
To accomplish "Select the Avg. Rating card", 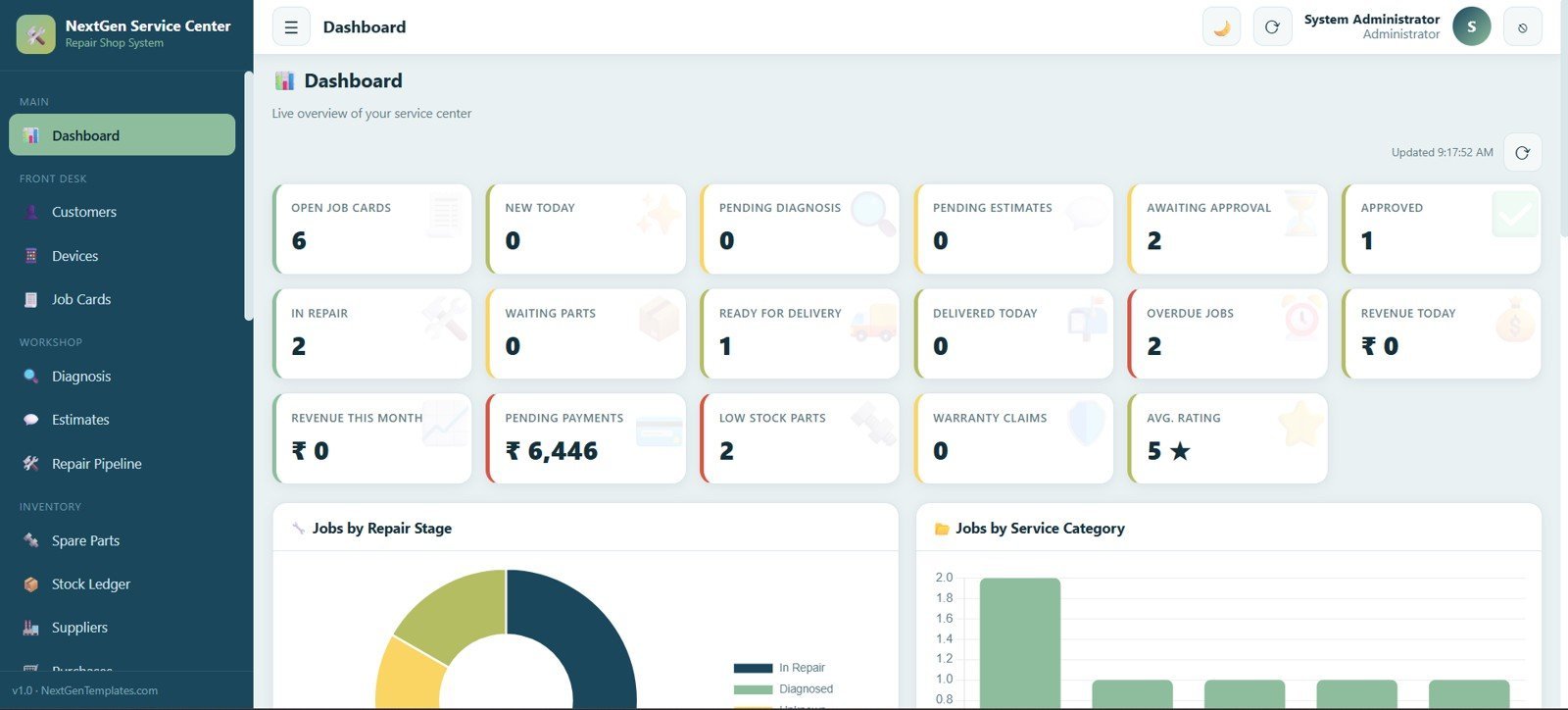I will tap(1228, 438).
